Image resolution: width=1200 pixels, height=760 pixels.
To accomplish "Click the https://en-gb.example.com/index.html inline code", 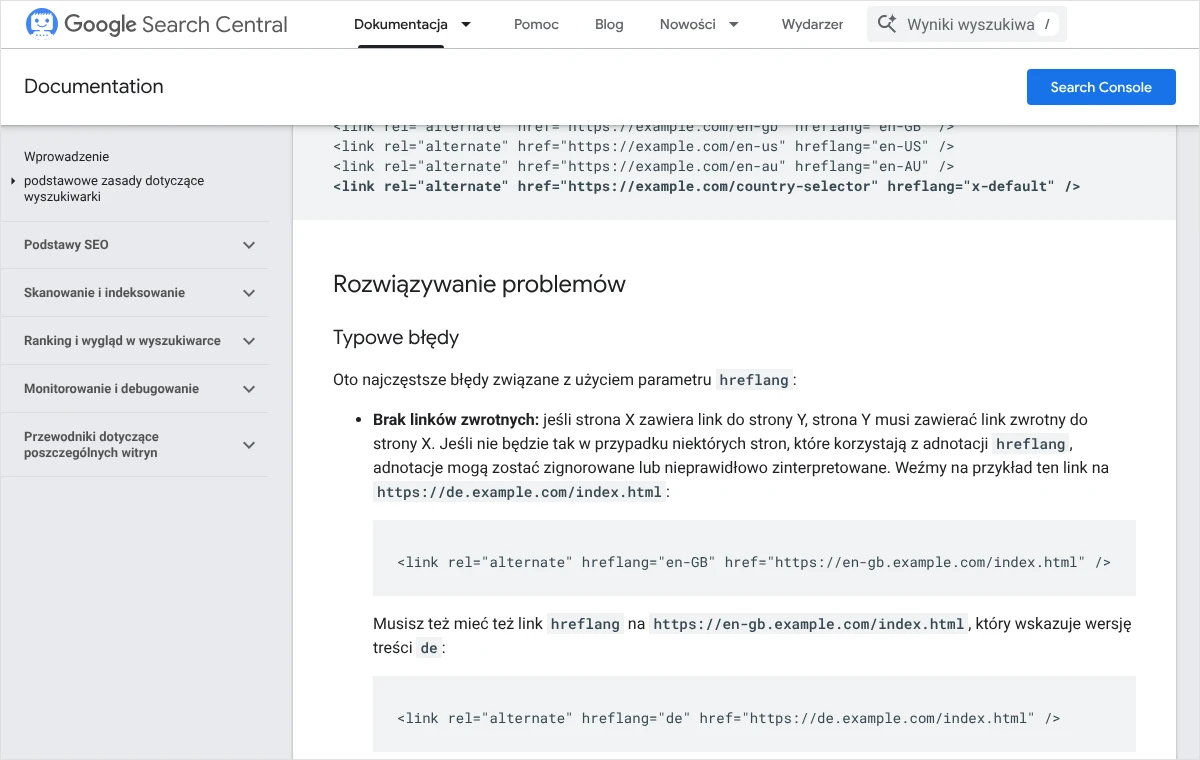I will click(x=808, y=624).
